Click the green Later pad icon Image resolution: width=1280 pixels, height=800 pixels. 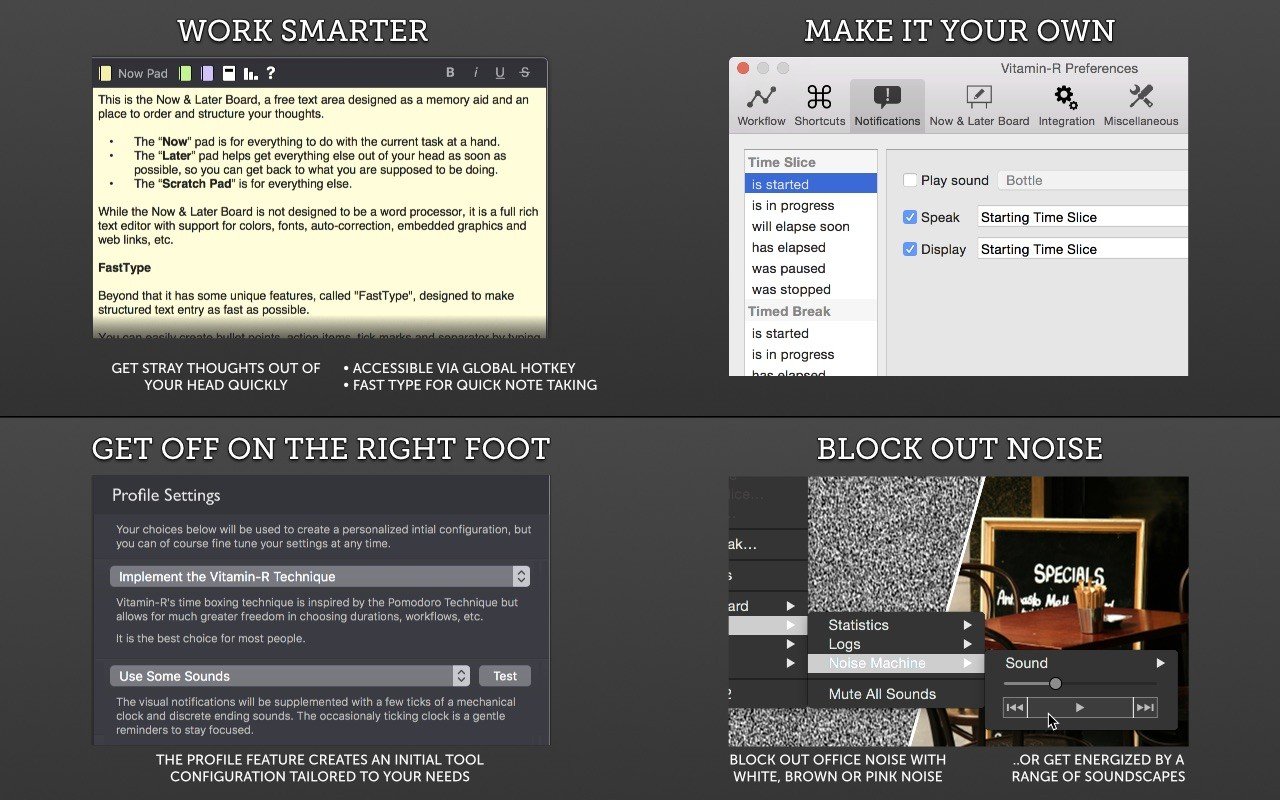coord(185,73)
